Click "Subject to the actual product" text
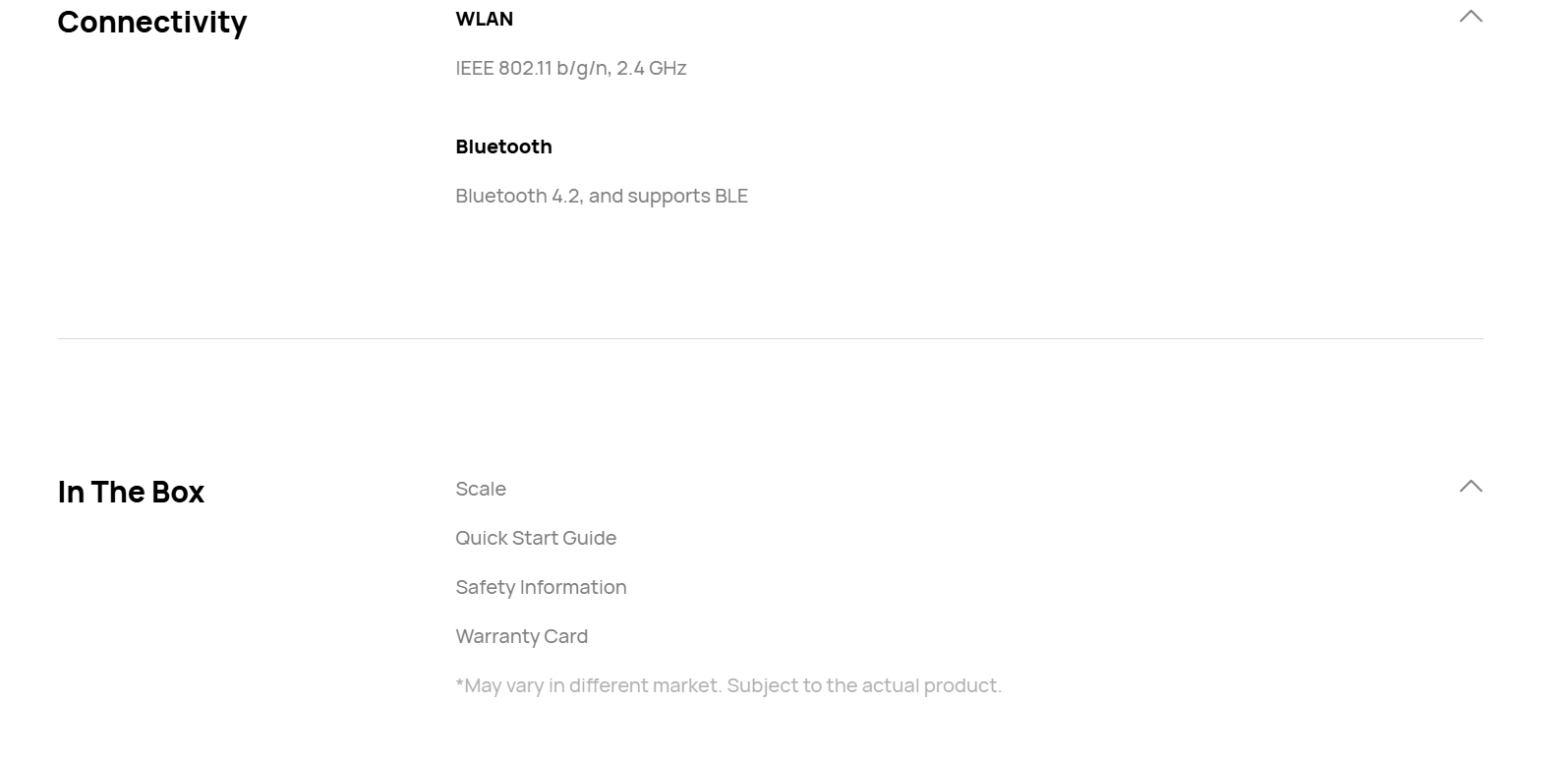Screen dimensions: 1568x763 coord(864,685)
